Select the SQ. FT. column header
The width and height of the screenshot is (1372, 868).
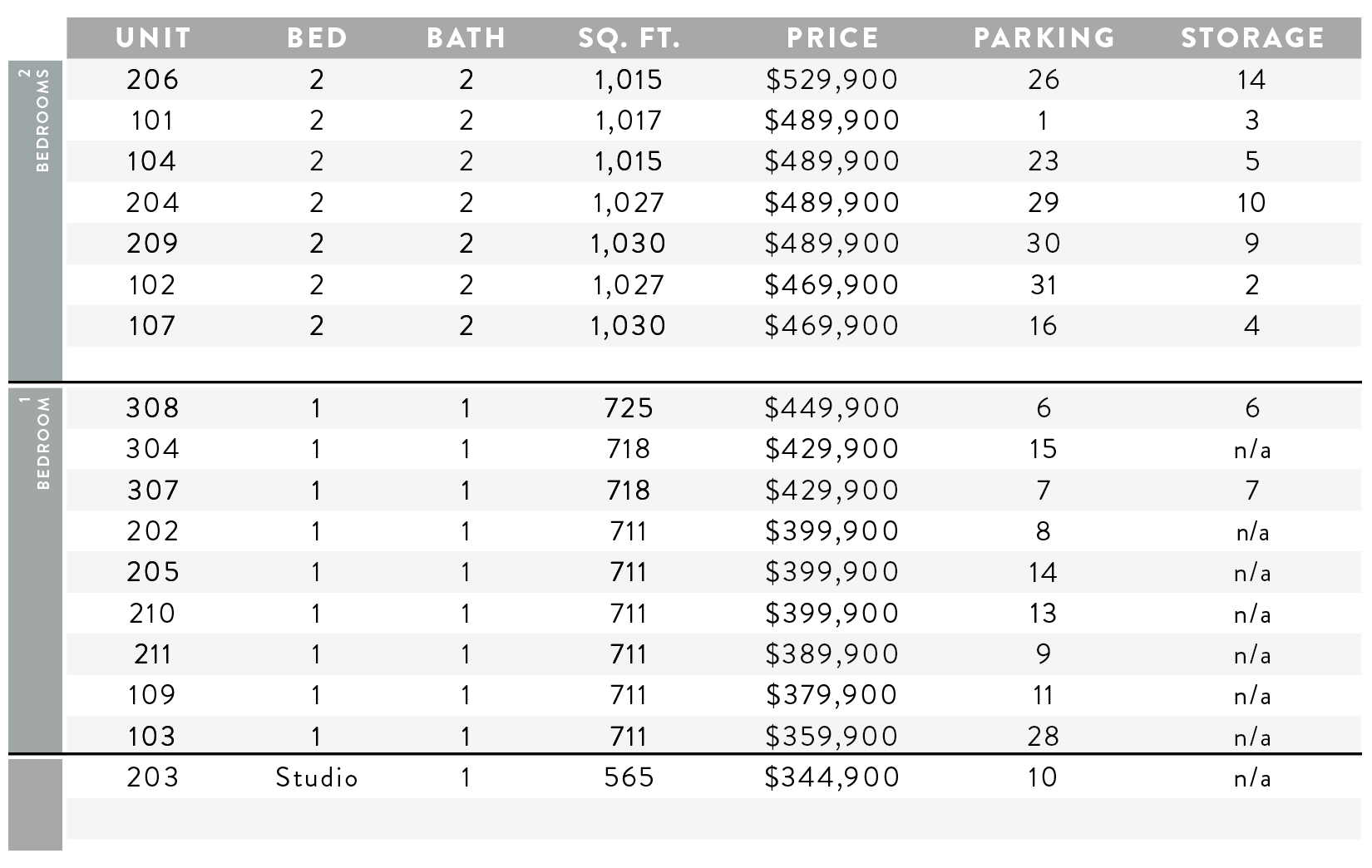tap(629, 38)
